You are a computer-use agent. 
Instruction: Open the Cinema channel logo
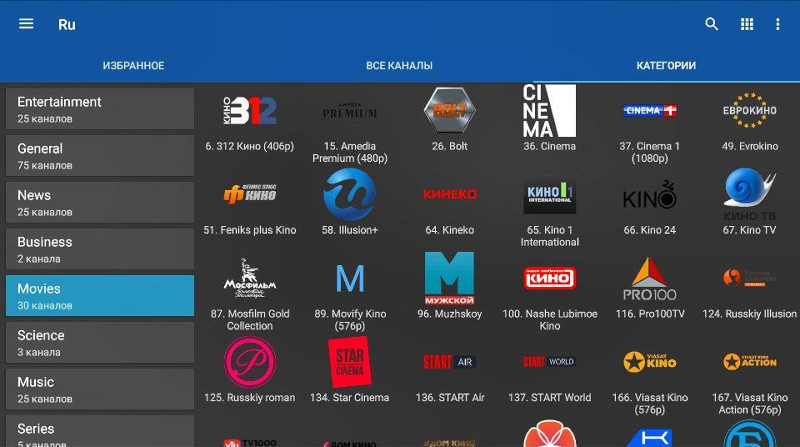coord(549,111)
